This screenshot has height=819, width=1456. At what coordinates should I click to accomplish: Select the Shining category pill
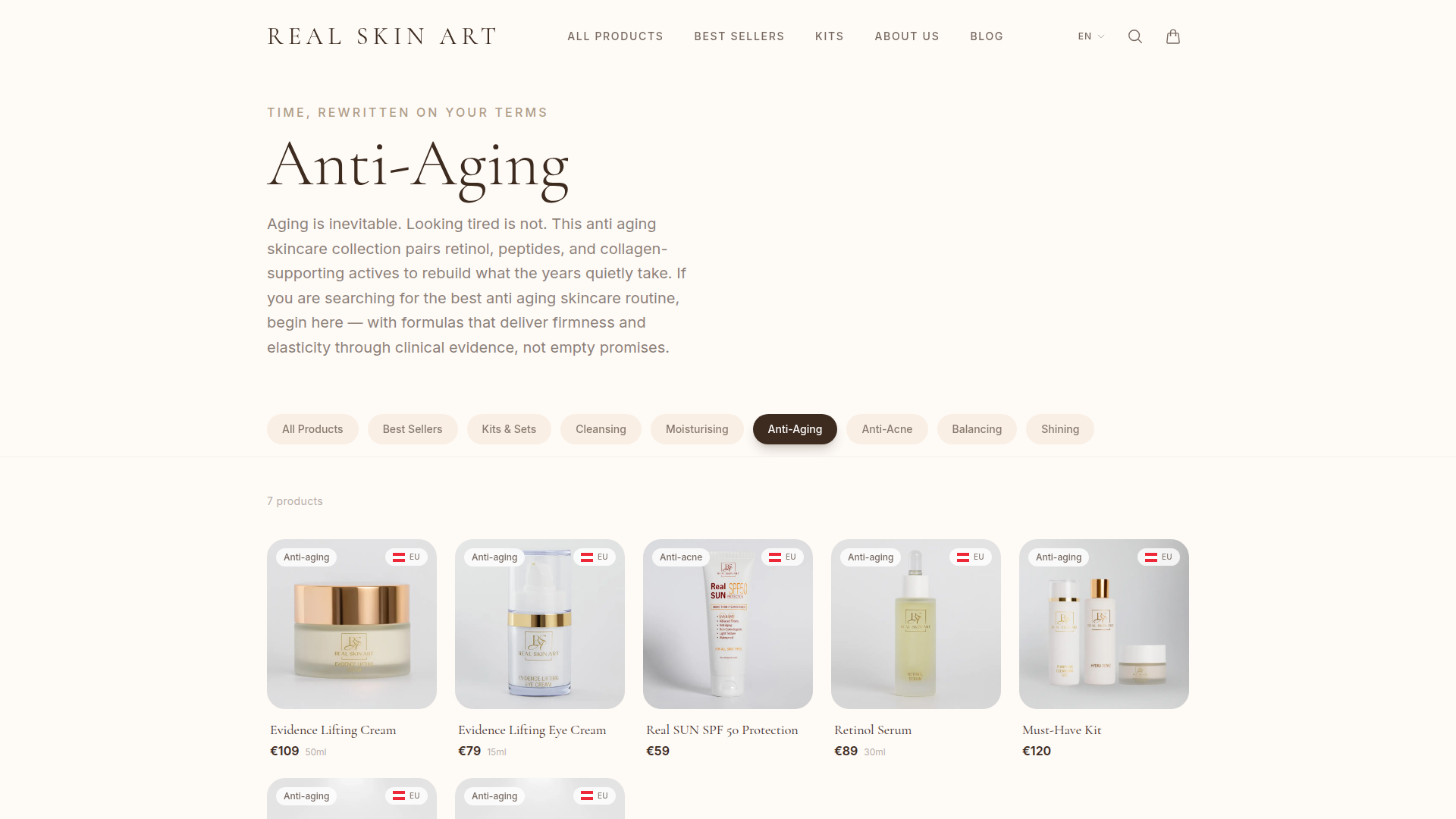tap(1060, 429)
